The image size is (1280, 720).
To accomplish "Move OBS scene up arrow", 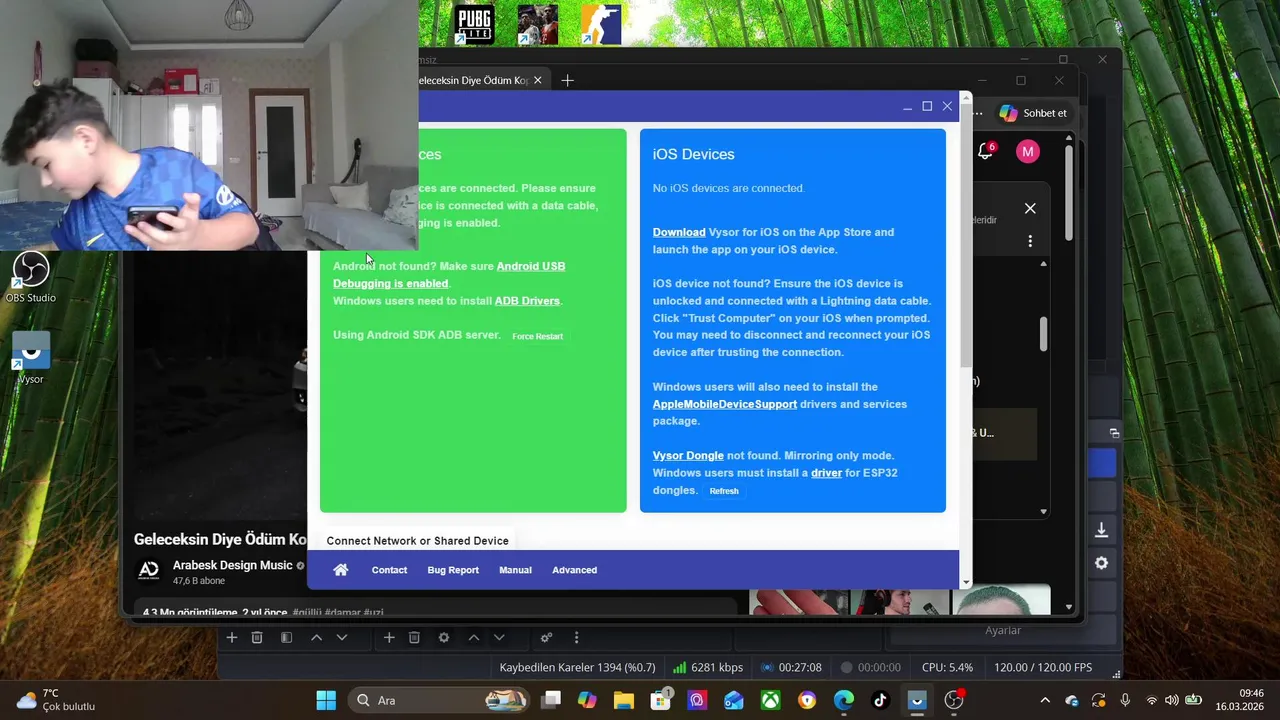I will tap(316, 638).
